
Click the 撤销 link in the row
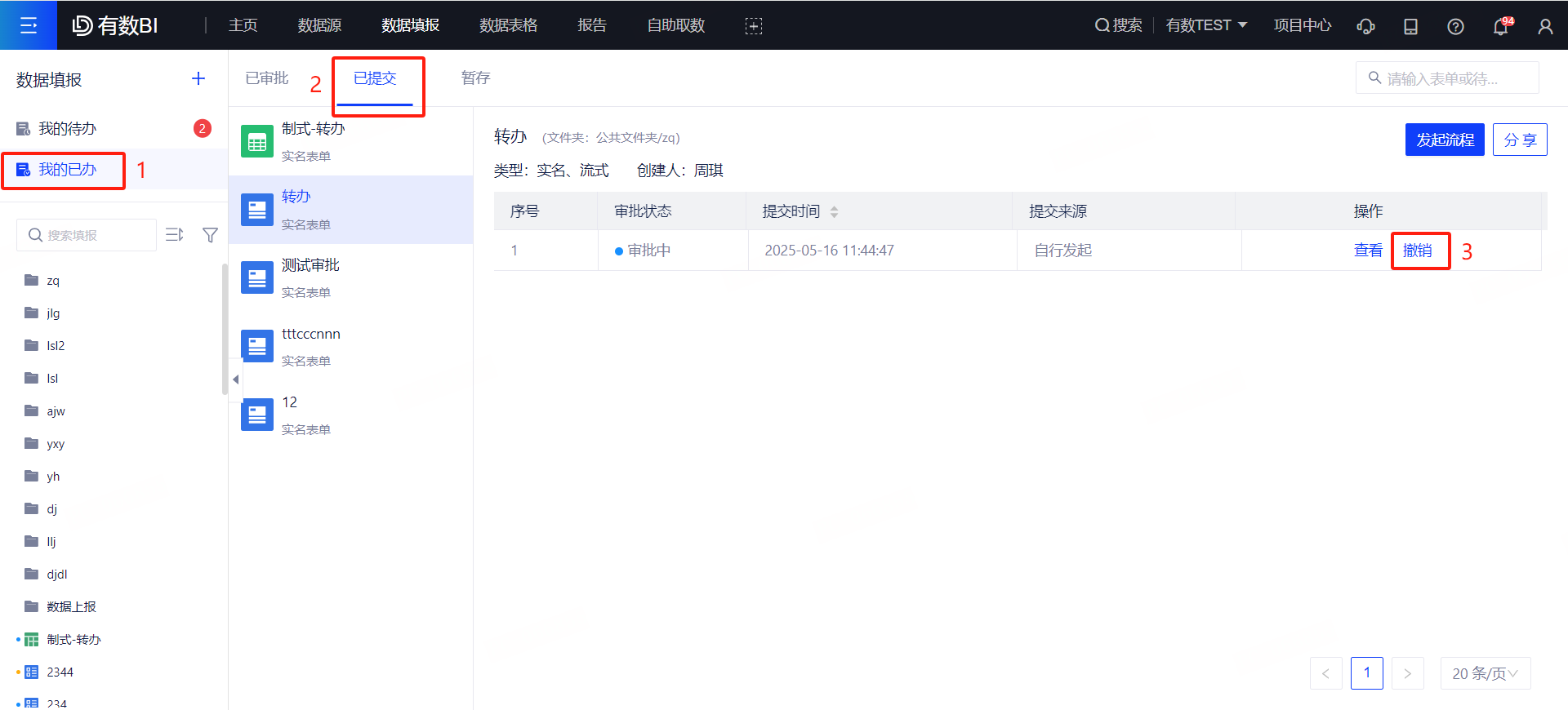click(x=1417, y=251)
